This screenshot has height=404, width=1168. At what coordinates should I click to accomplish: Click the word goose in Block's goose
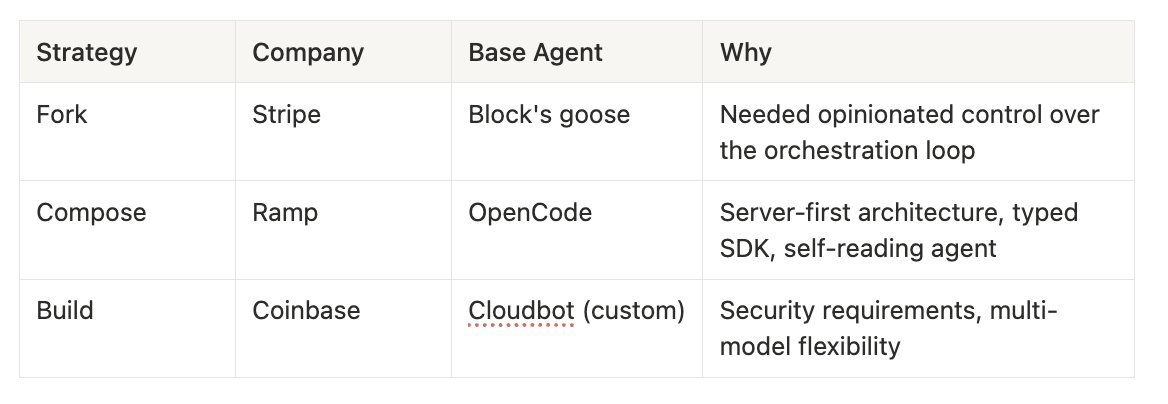[594, 116]
